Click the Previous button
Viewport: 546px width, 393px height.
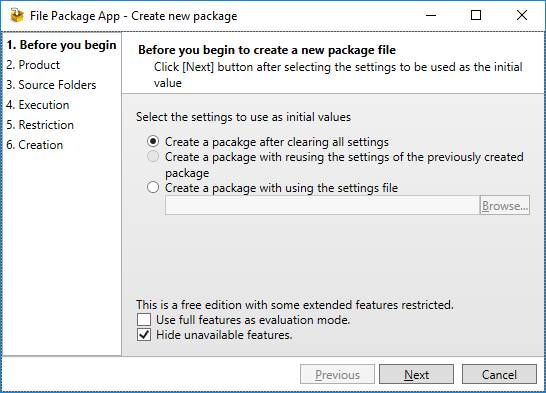[337, 374]
